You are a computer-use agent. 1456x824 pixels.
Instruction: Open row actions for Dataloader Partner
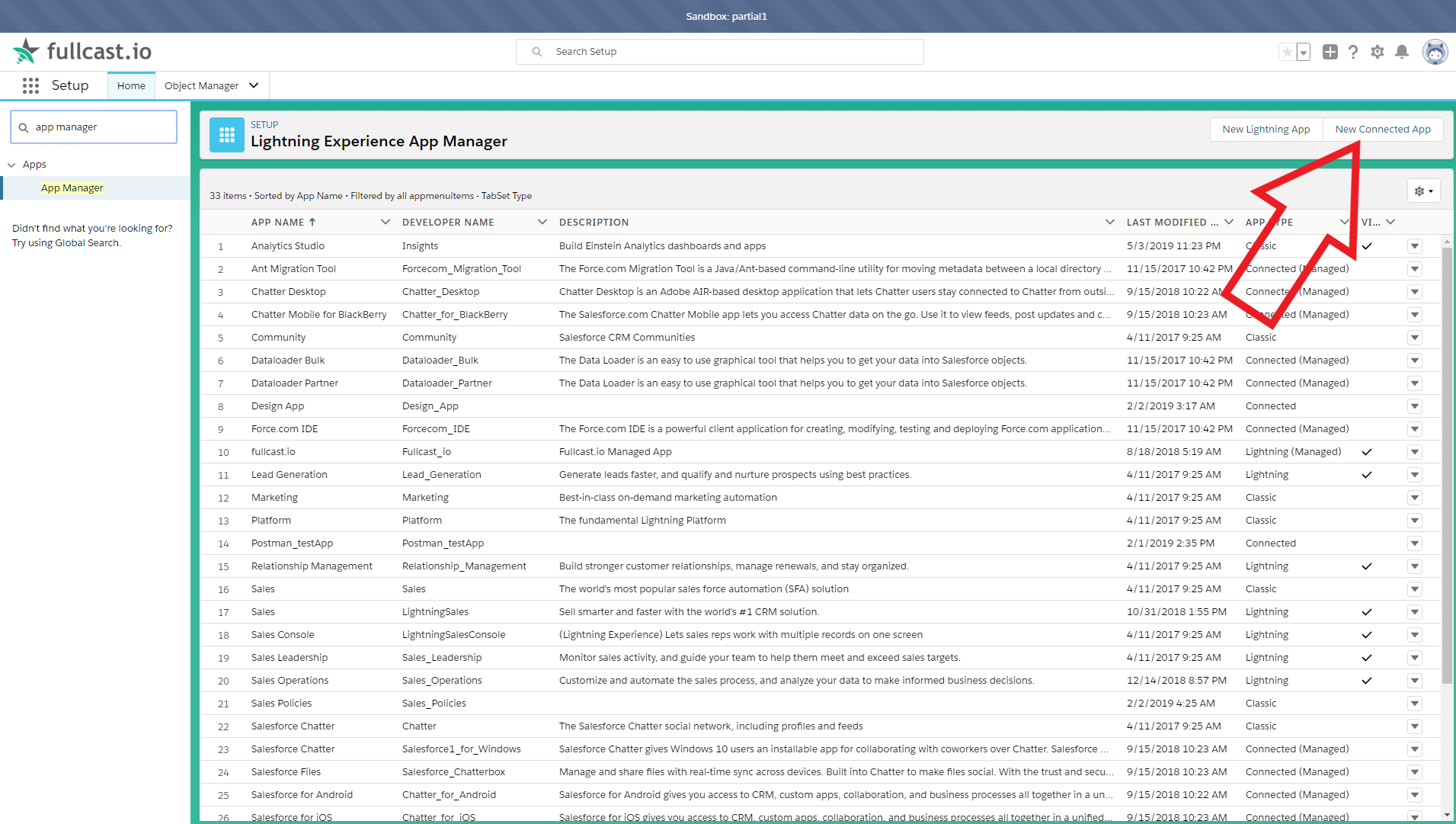tap(1415, 383)
